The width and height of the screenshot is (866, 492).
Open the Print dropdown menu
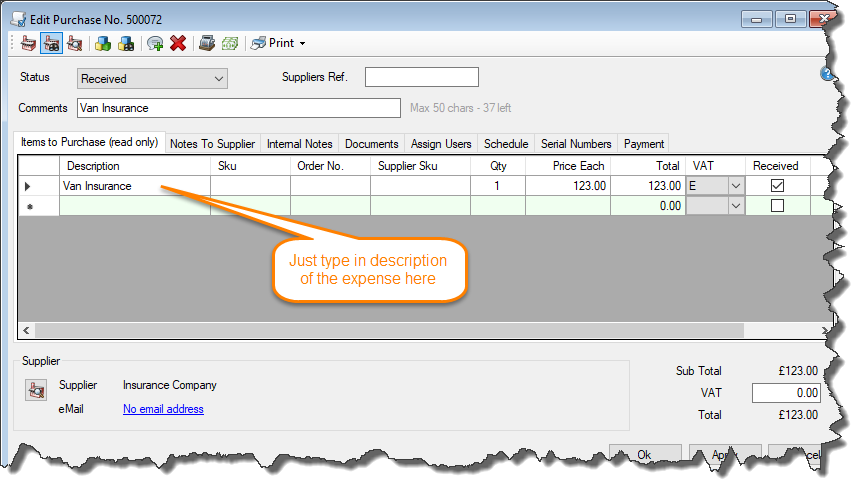[x=279, y=43]
